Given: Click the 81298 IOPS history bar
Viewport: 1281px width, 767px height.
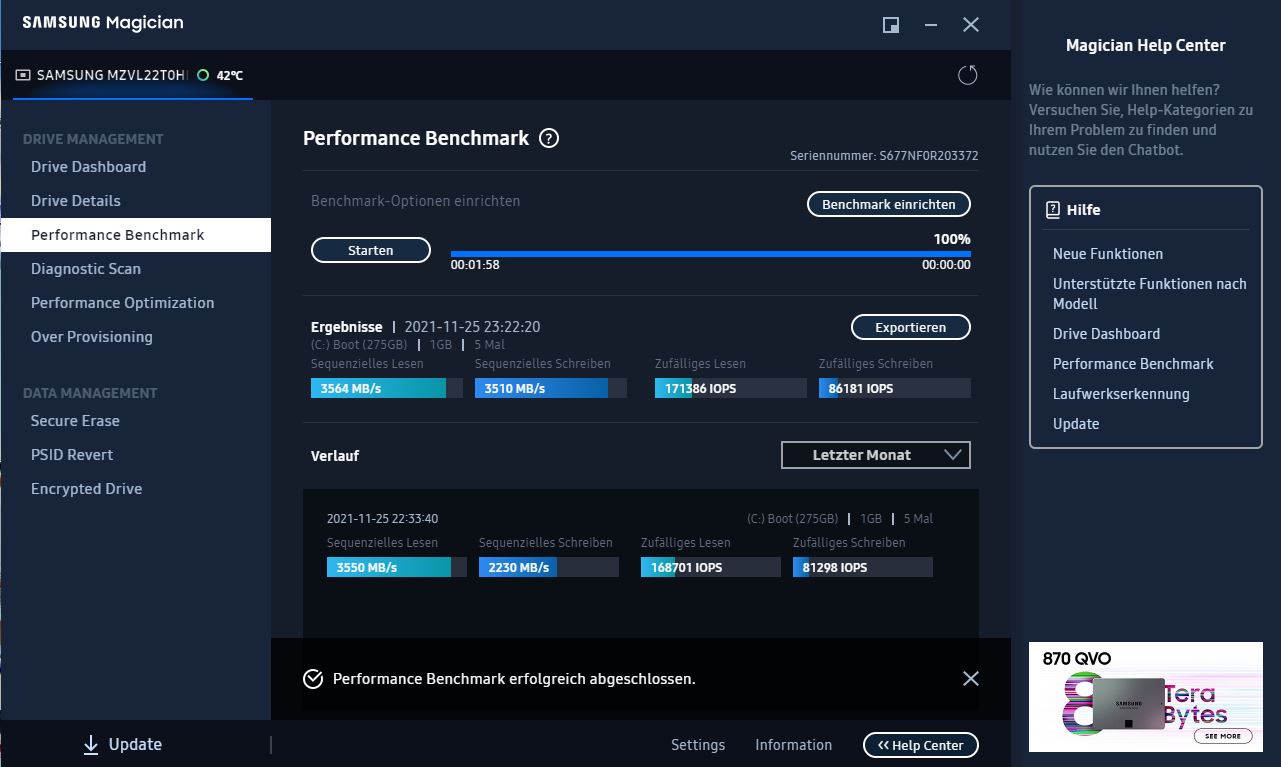Looking at the screenshot, I should [863, 567].
